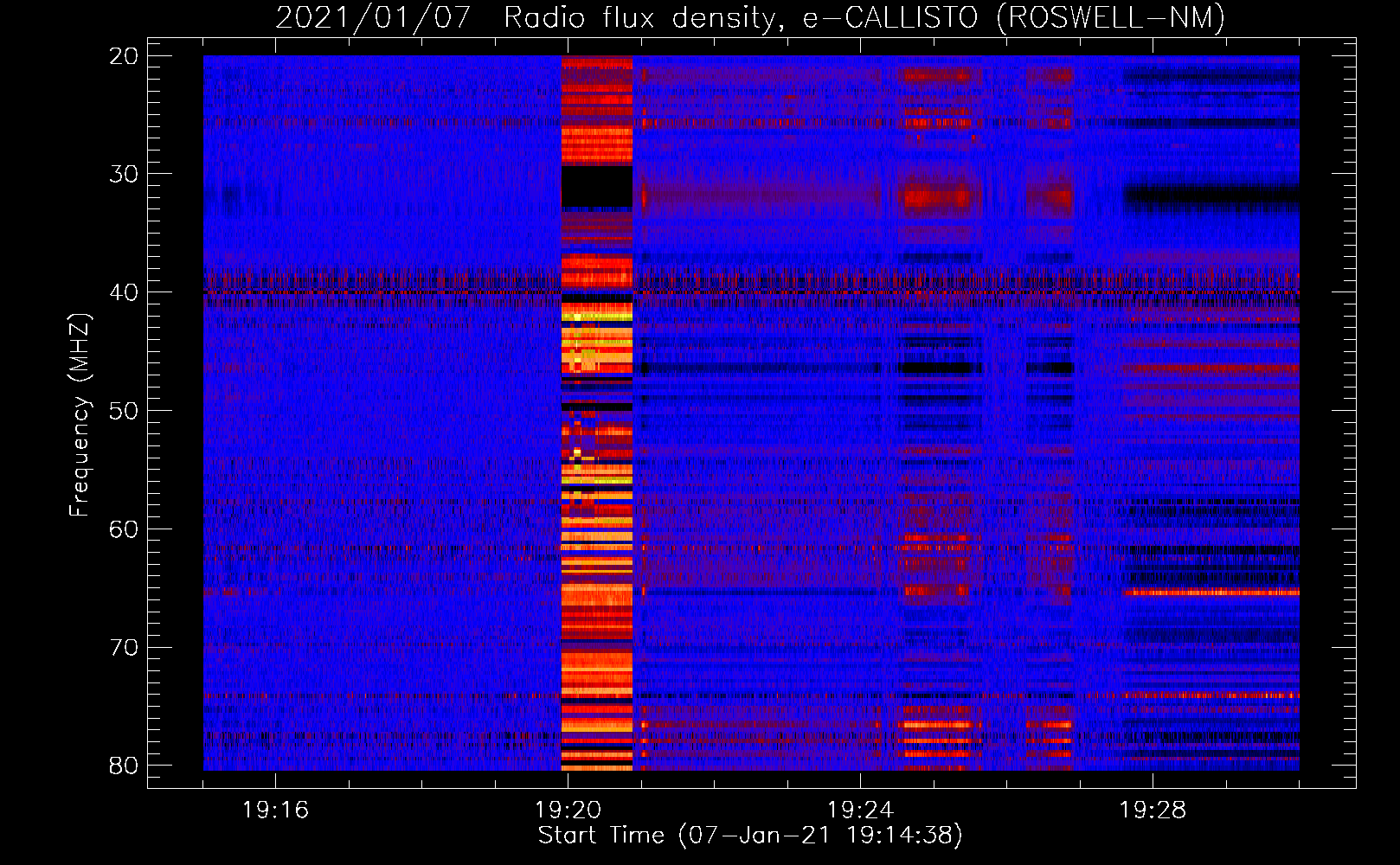Click the 'Start Time (07-Jan-21 19:14:38)' x-axis label

coord(750,836)
